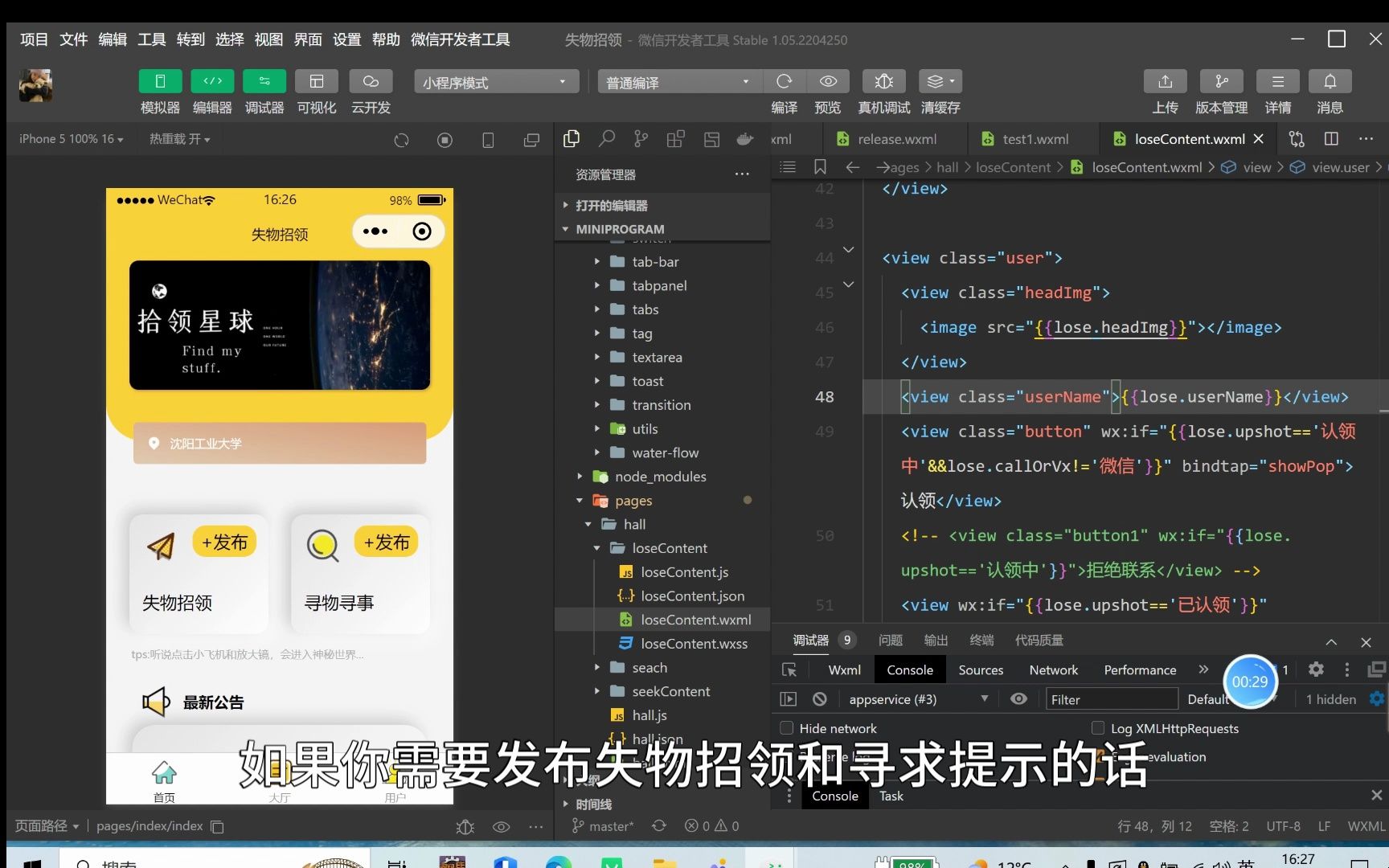Enable the Hide network checkbox
The height and width of the screenshot is (868, 1389).
[786, 728]
